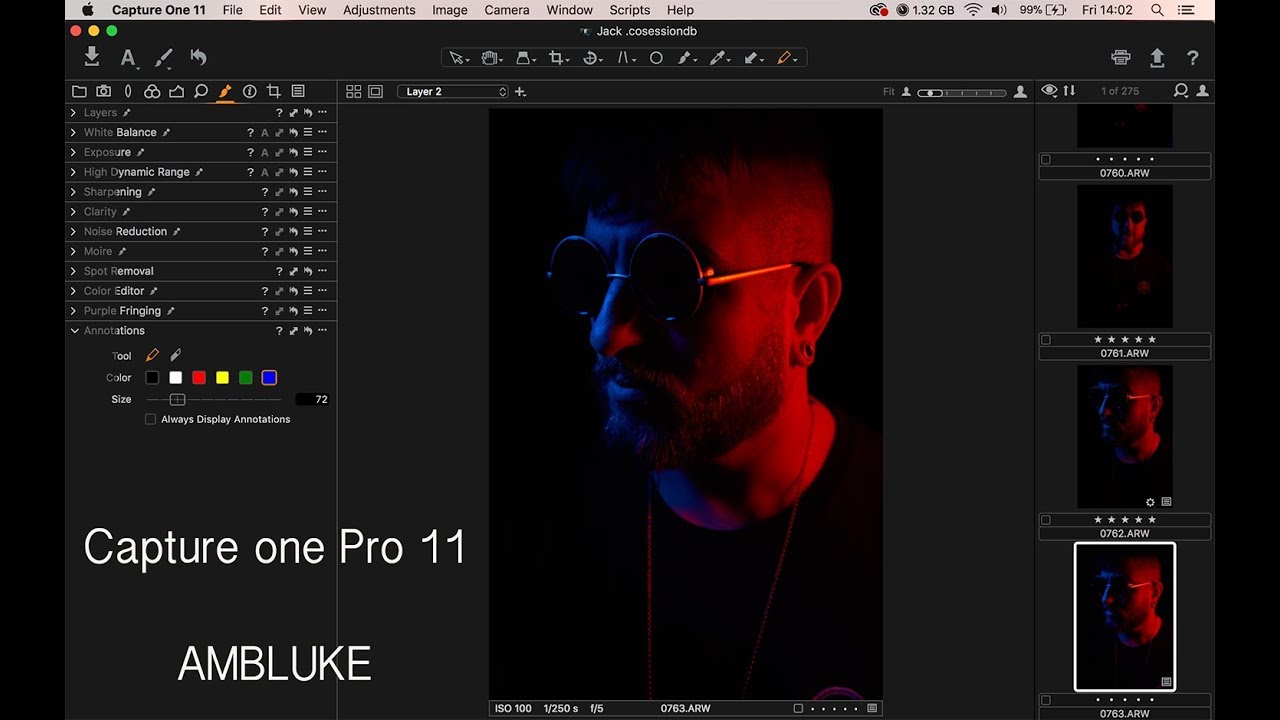
Task: Select the Rotate straighten tool
Action: pyautogui.click(x=591, y=58)
